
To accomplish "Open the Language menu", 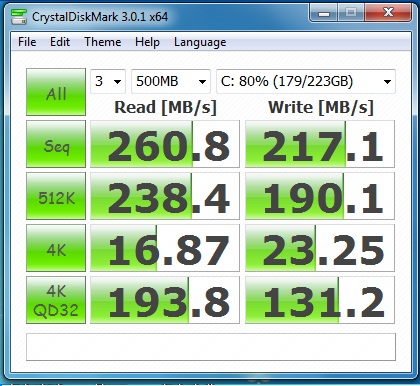I will (x=200, y=42).
